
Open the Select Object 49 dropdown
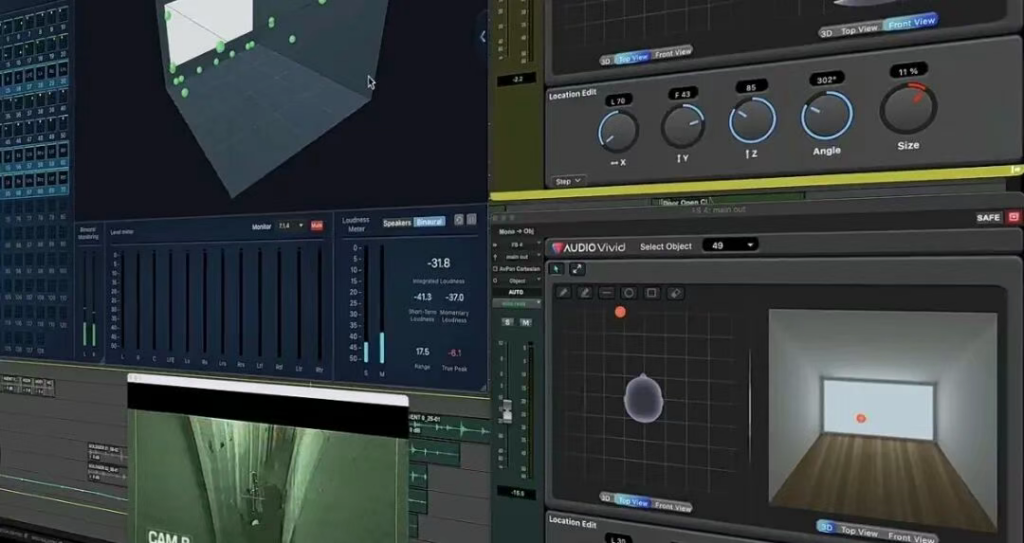pyautogui.click(x=729, y=245)
